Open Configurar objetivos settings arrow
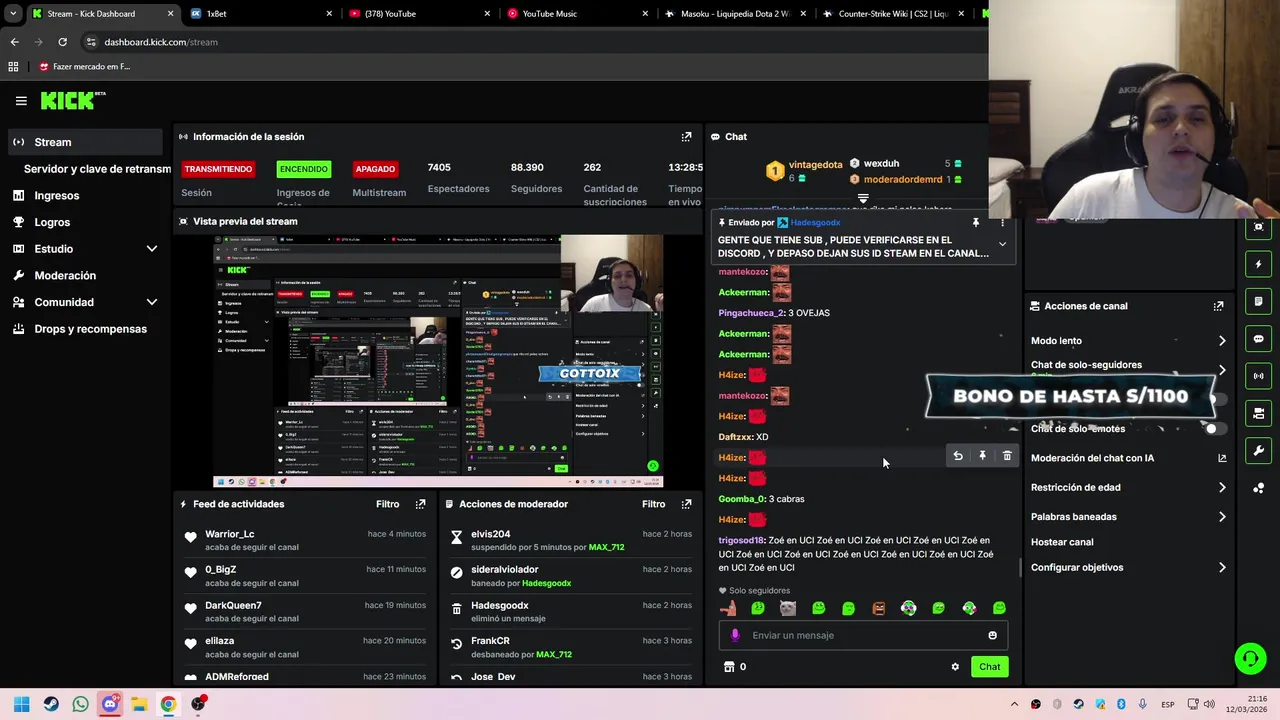The image size is (1280, 720). 1222,568
